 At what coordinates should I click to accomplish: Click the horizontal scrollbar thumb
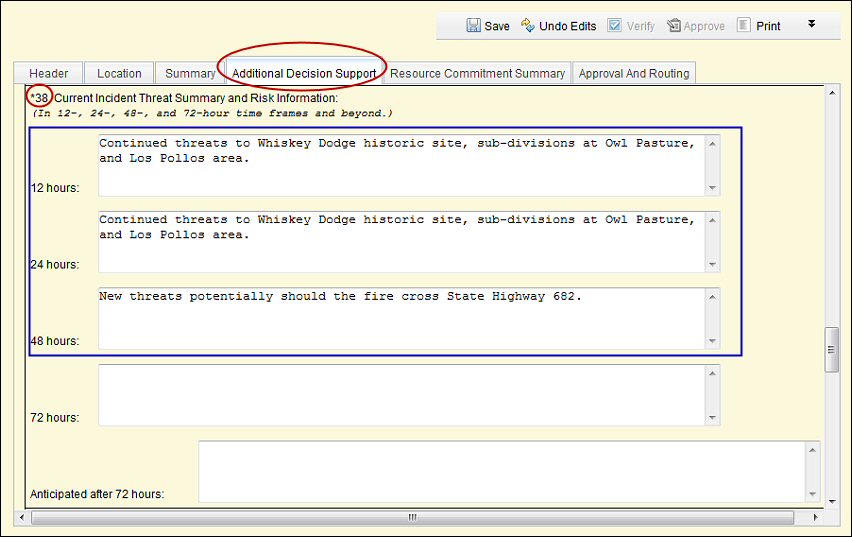(413, 517)
